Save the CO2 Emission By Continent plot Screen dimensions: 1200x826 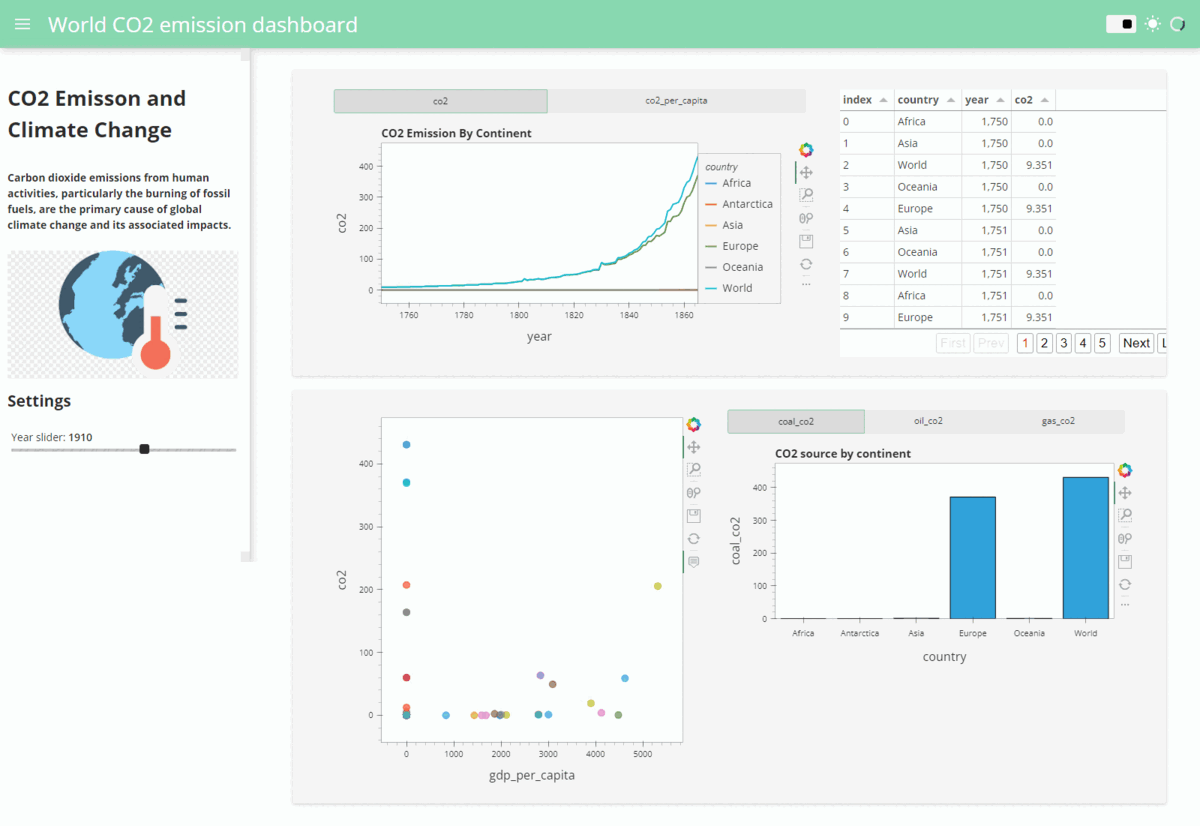(x=806, y=240)
